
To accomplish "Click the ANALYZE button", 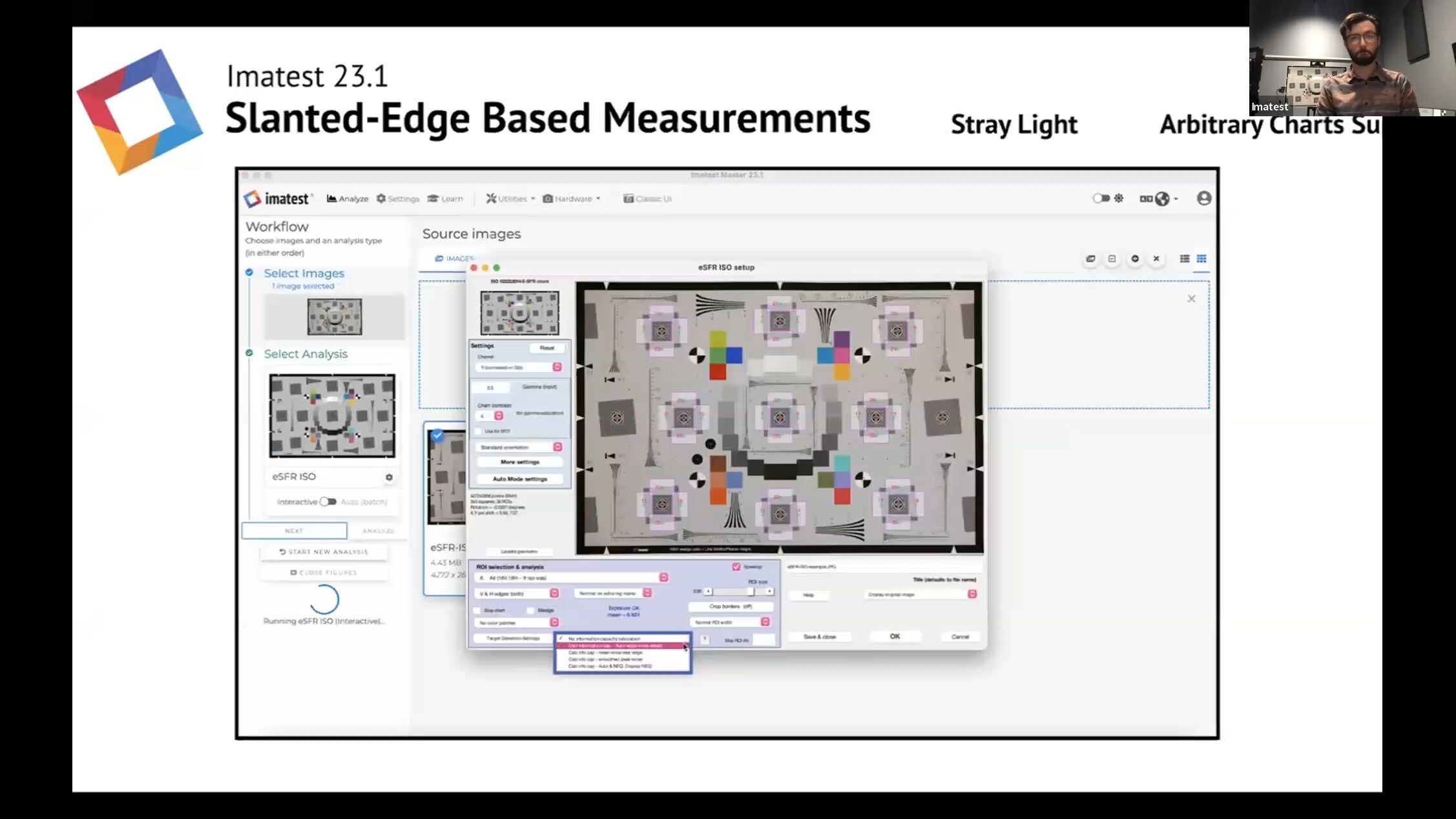I will (x=378, y=531).
